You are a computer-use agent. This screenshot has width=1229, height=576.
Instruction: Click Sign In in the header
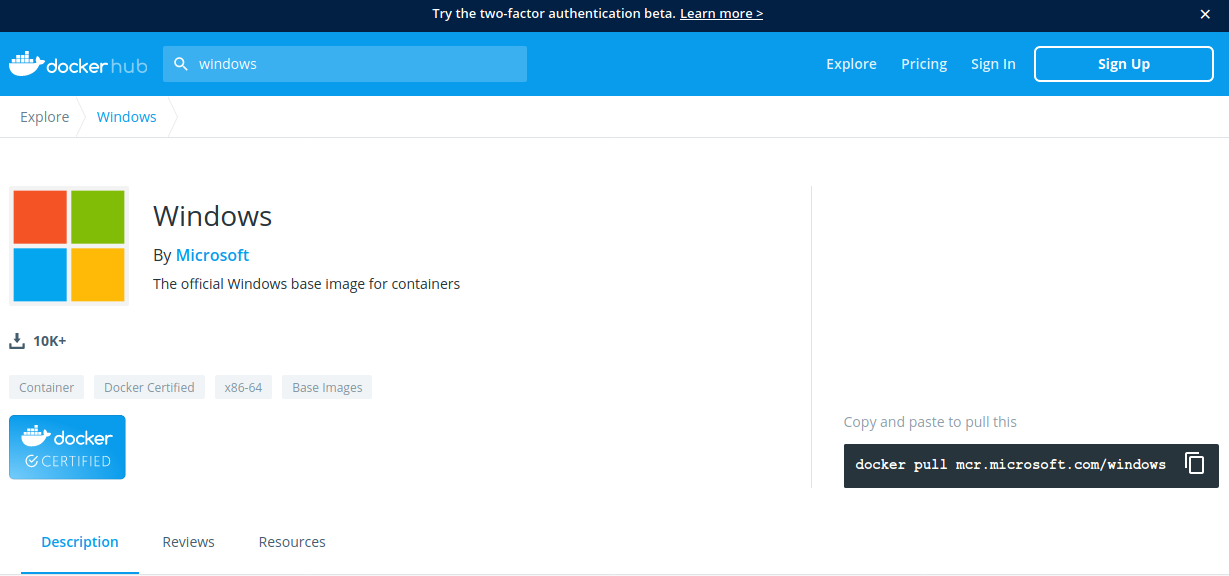(x=993, y=64)
